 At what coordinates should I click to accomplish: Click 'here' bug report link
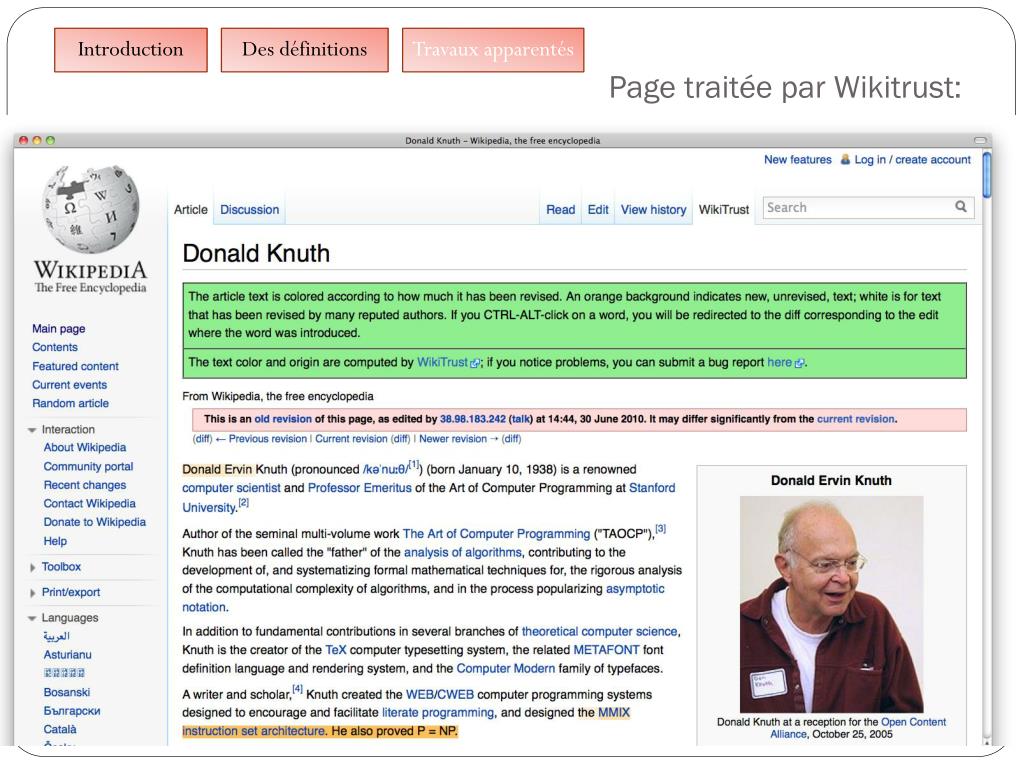779,362
